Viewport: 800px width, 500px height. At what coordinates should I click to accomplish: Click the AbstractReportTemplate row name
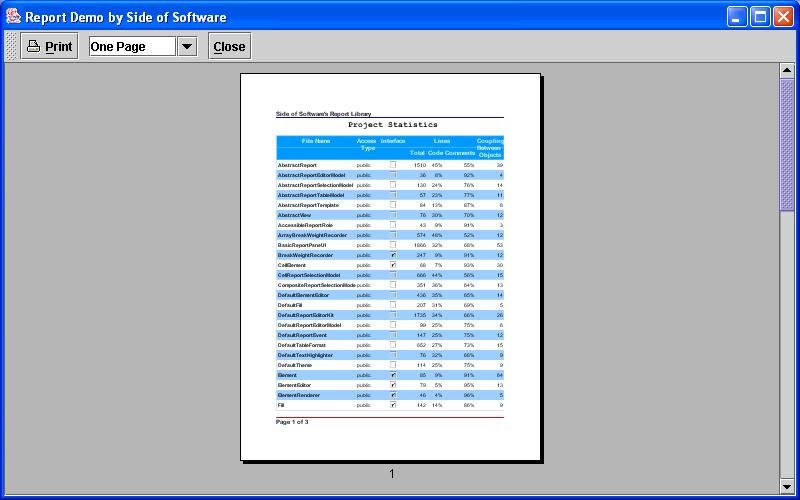point(308,205)
